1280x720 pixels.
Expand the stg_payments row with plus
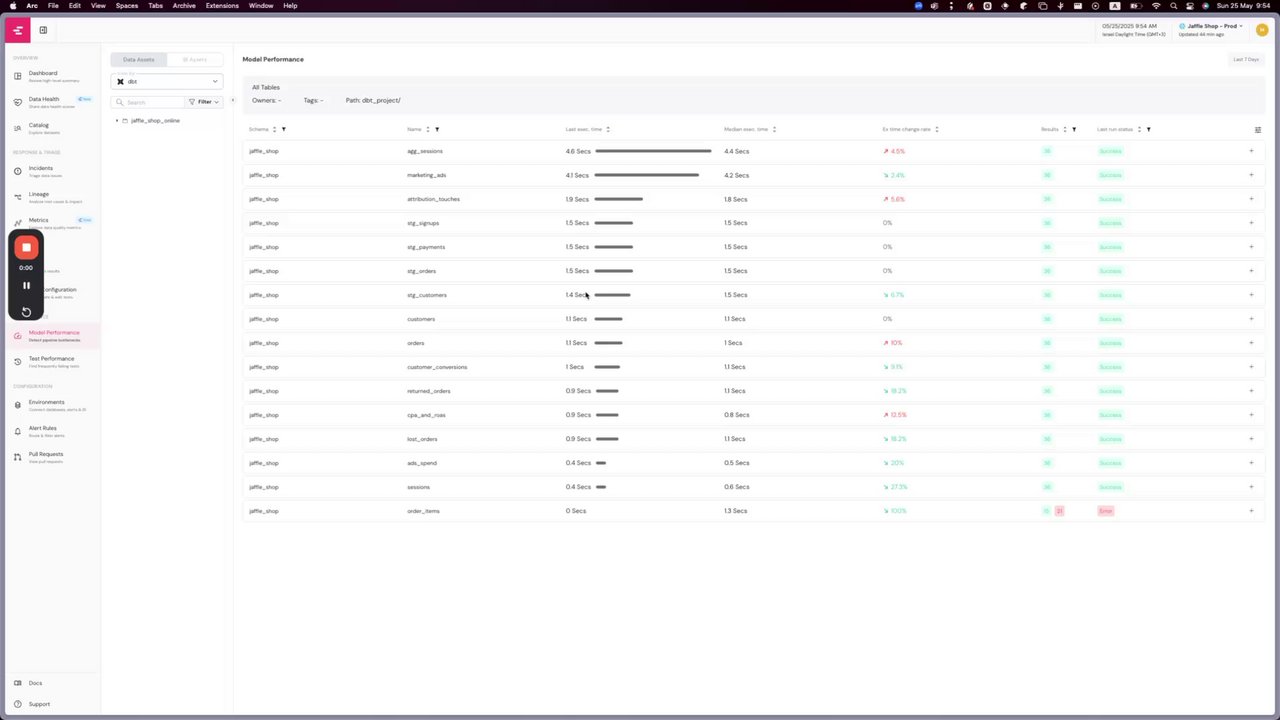[1251, 247]
